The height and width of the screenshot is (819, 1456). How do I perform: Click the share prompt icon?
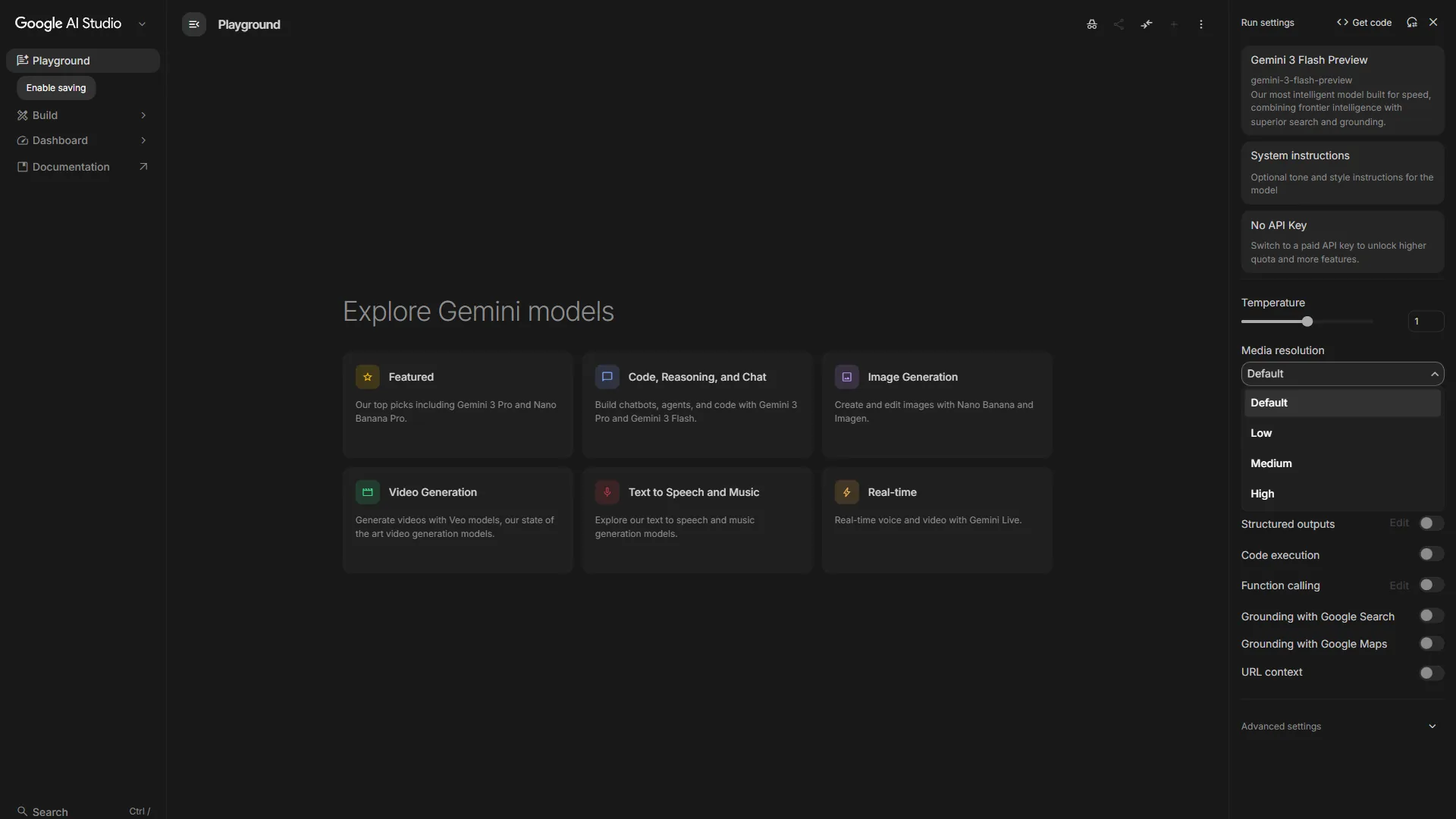(x=1119, y=24)
